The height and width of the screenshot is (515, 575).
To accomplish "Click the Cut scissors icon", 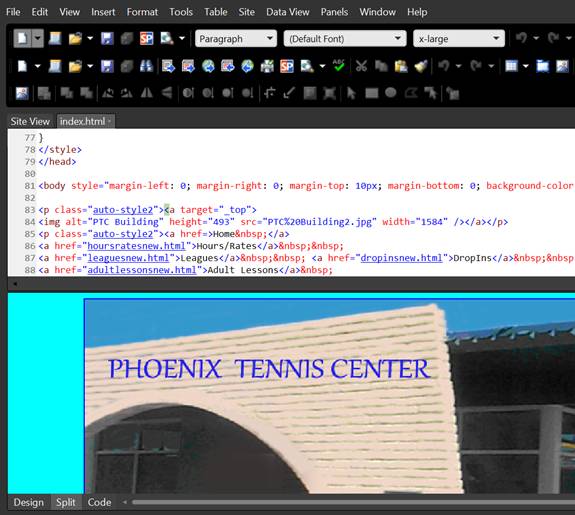I will pos(361,66).
